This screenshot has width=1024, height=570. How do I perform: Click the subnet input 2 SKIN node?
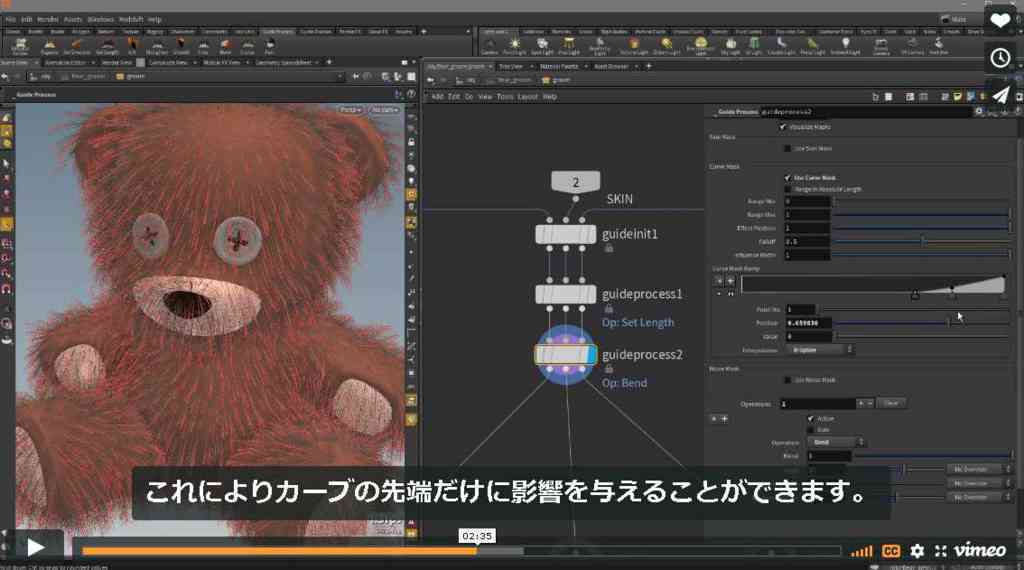(x=575, y=182)
